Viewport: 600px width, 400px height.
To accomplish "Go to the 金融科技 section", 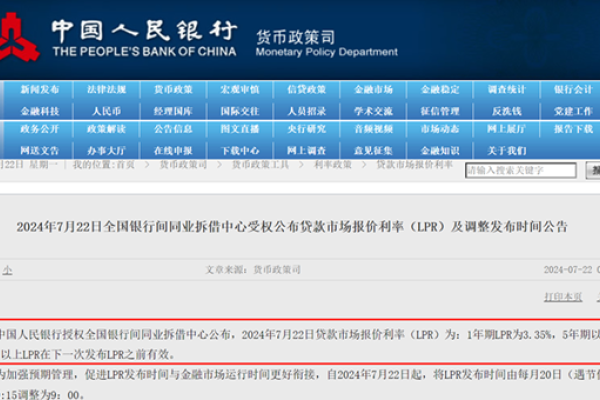I will tap(40, 111).
